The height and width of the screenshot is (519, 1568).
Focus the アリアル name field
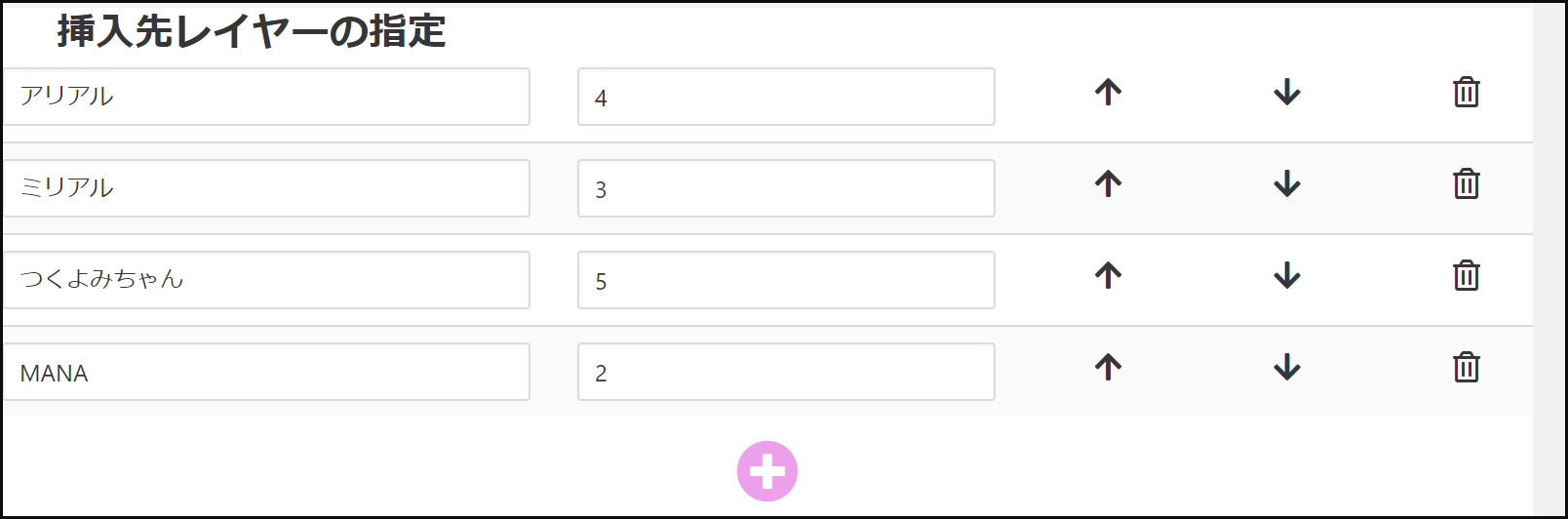[266, 97]
